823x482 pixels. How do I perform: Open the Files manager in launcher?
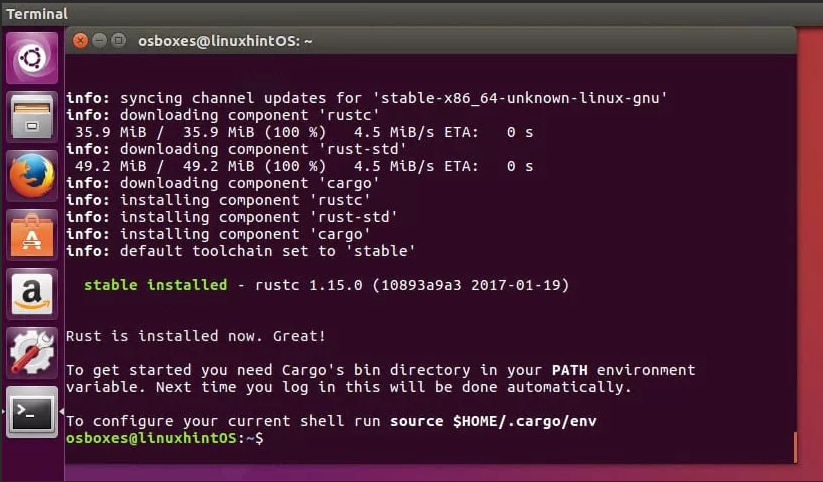32,117
